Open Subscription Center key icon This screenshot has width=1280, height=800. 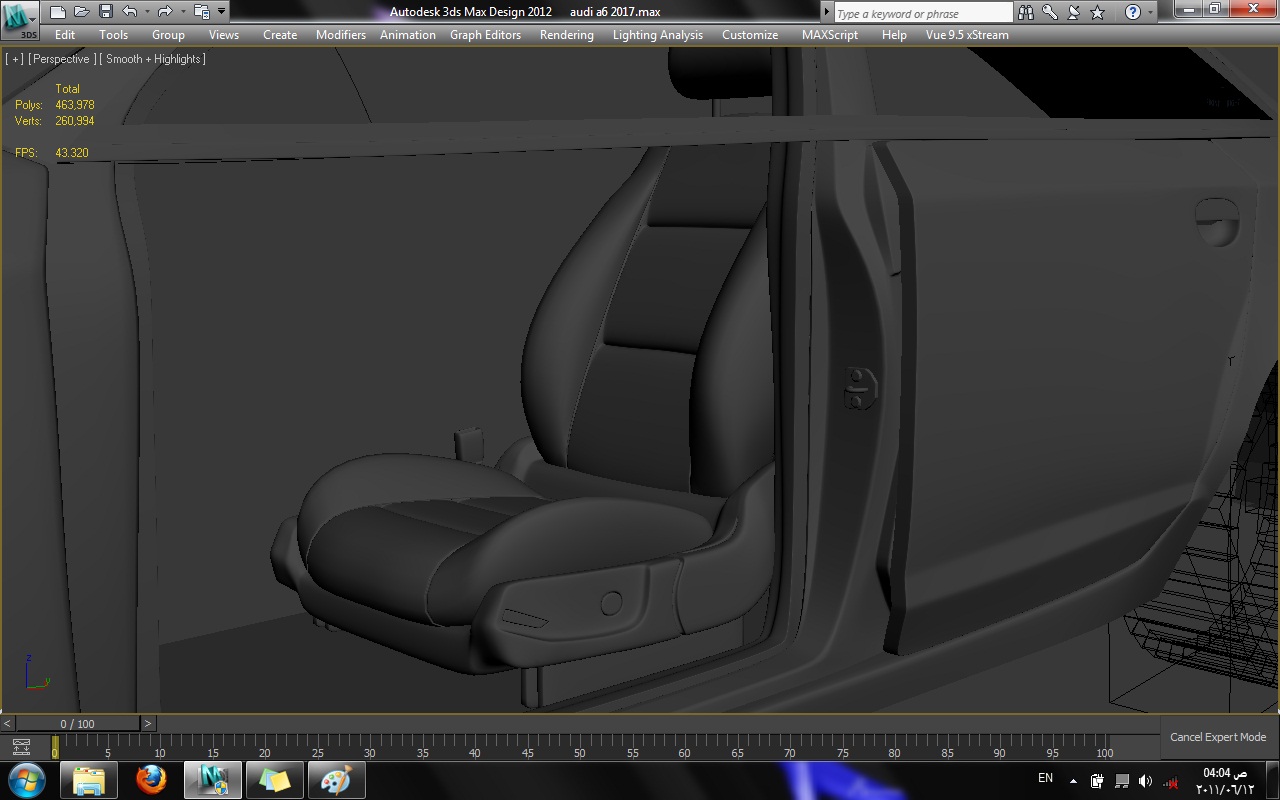click(1050, 12)
